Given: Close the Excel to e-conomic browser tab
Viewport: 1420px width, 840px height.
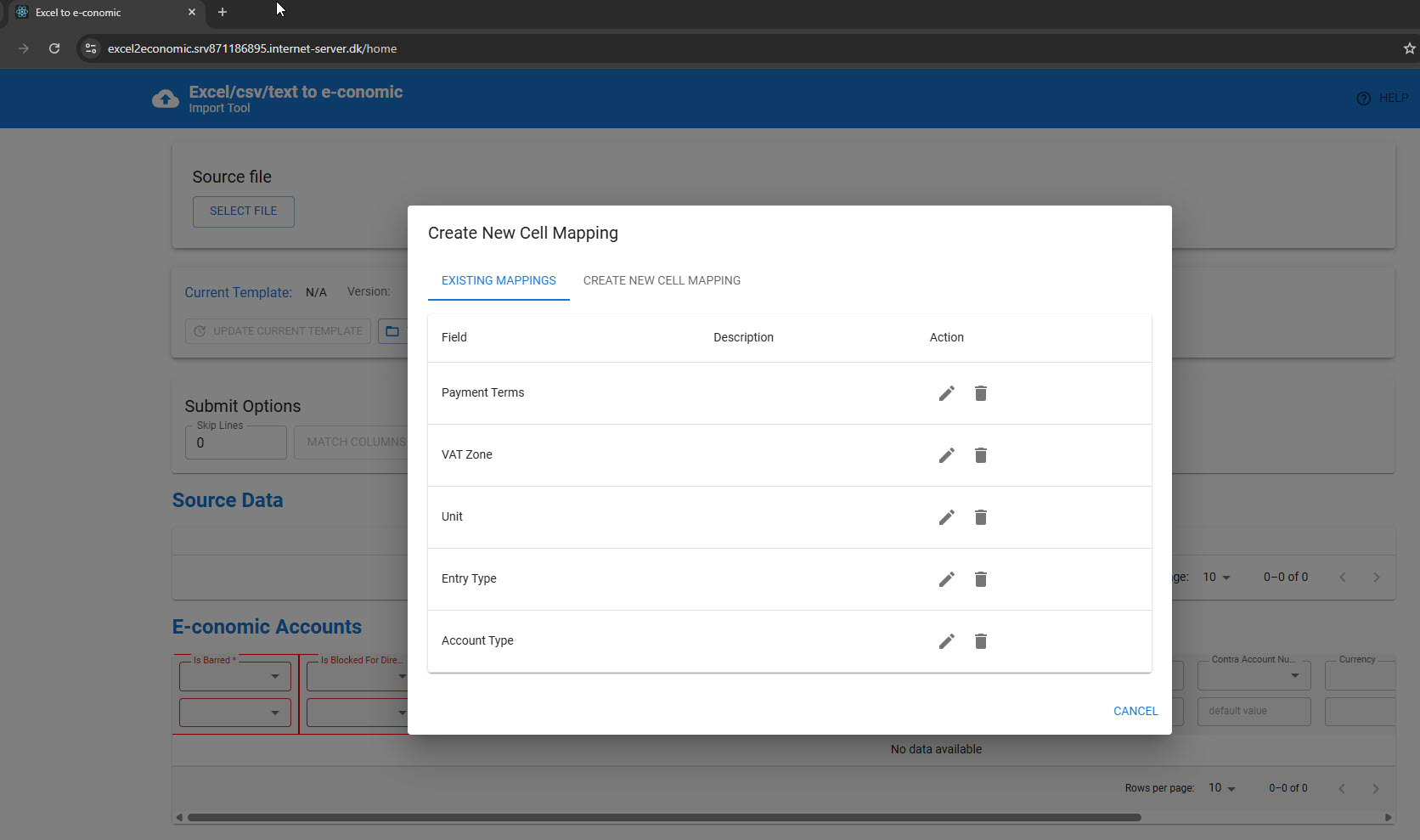Looking at the screenshot, I should coord(192,13).
